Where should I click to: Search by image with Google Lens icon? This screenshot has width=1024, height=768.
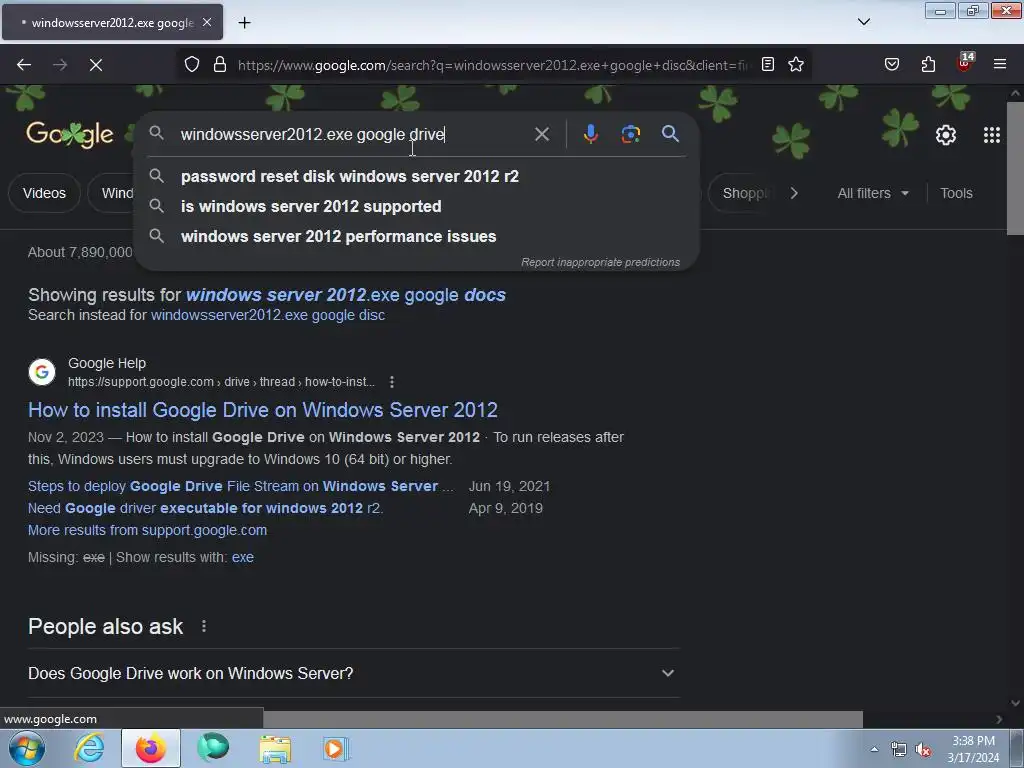click(630, 135)
